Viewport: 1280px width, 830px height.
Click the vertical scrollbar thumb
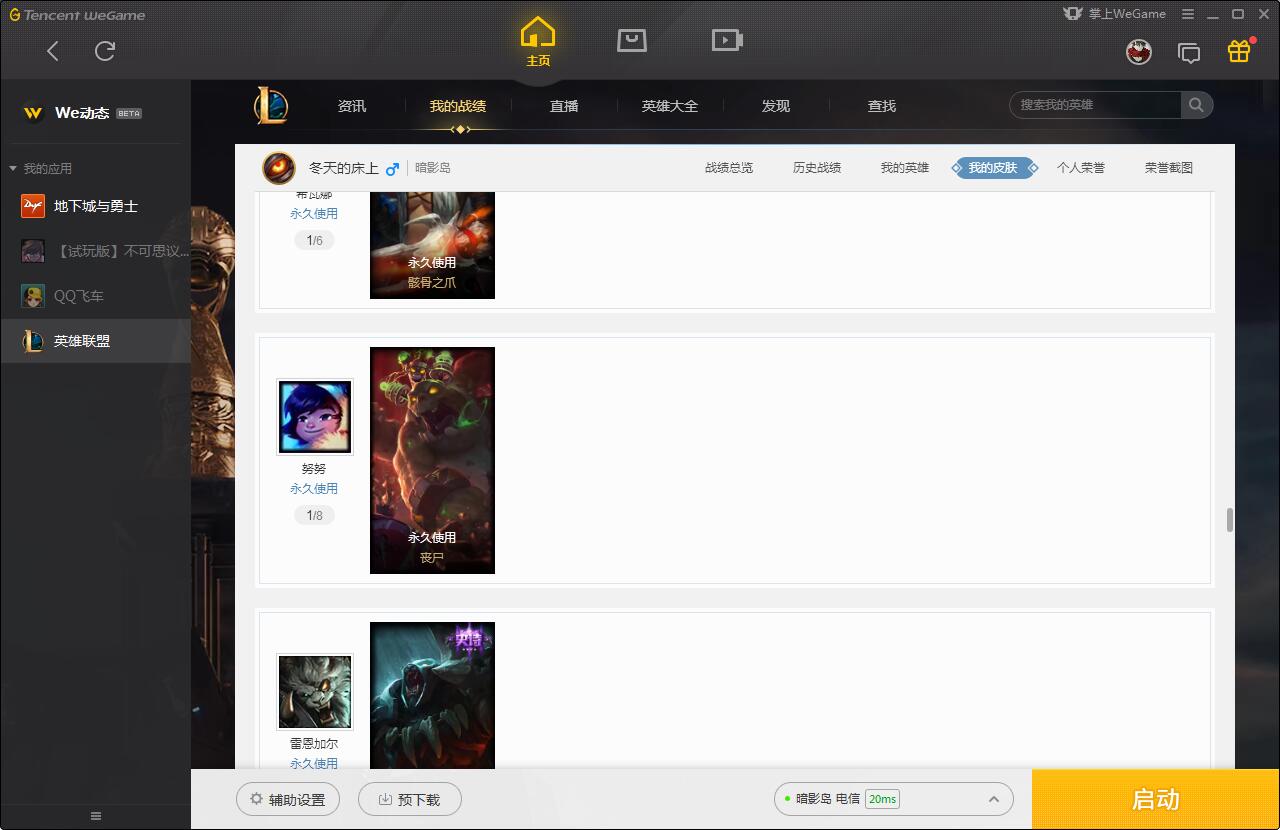point(1229,520)
